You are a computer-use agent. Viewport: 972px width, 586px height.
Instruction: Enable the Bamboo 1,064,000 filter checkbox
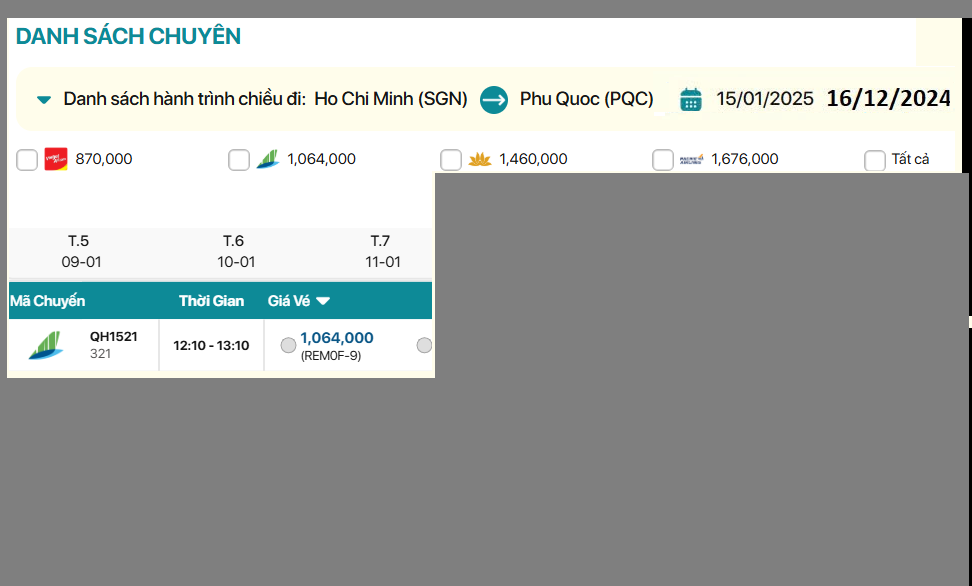tap(239, 160)
